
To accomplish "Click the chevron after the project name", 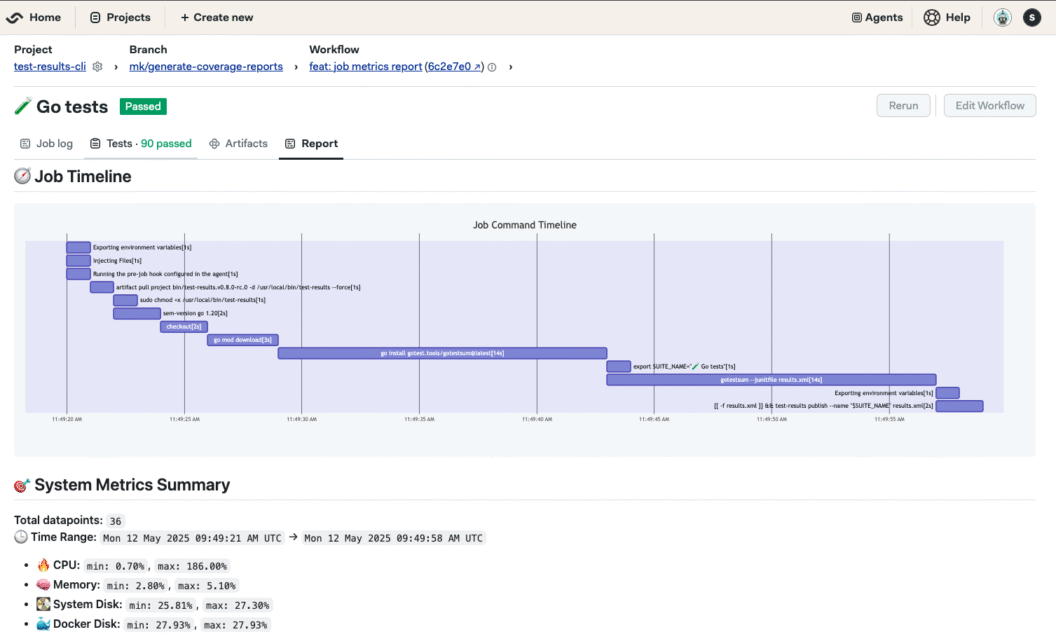I will (x=116, y=67).
